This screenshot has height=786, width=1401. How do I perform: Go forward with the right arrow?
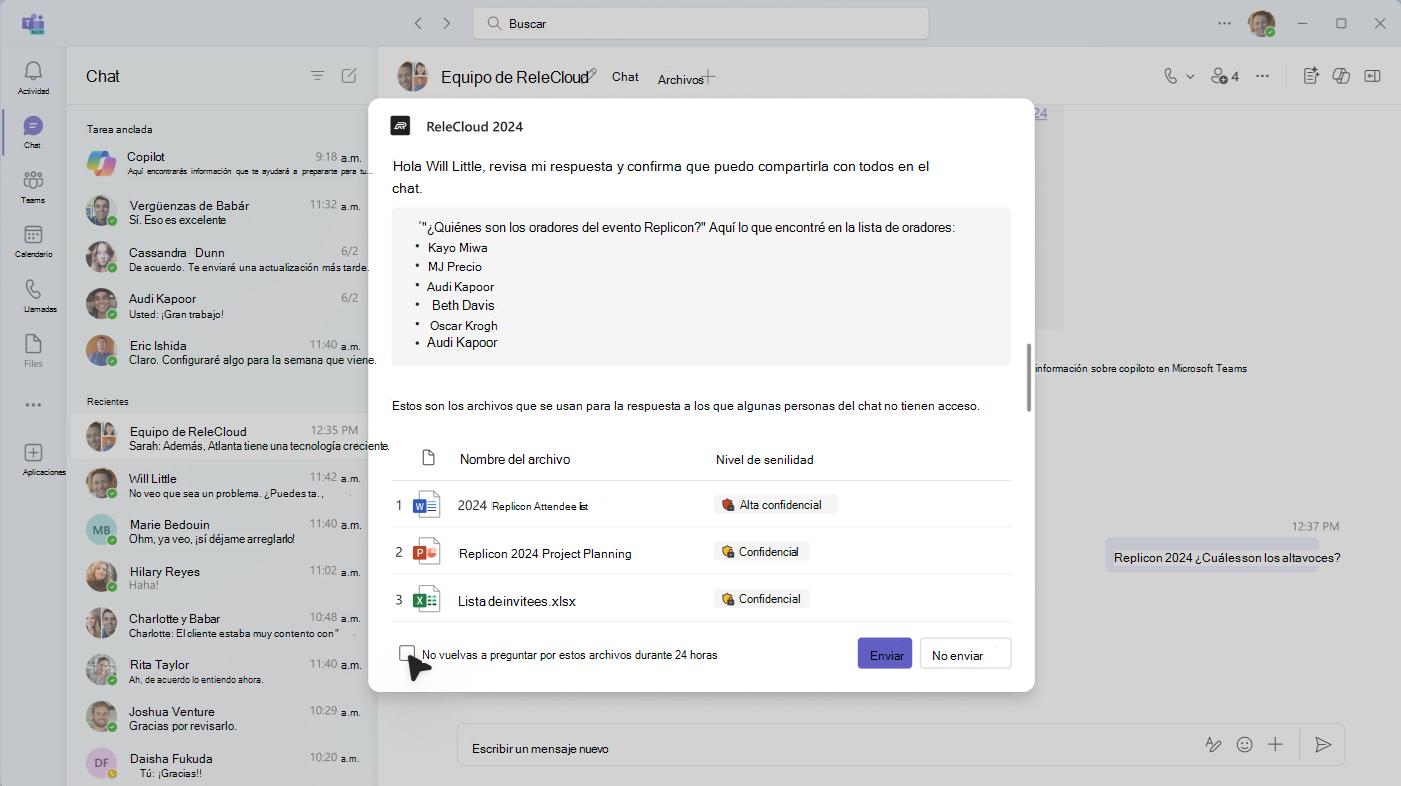pyautogui.click(x=446, y=23)
